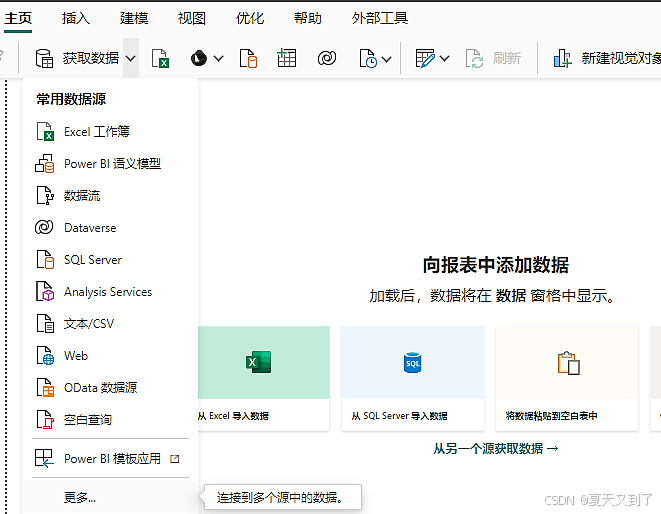Switch to the 插入 tab
This screenshot has height=514, width=661.
pos(76,18)
